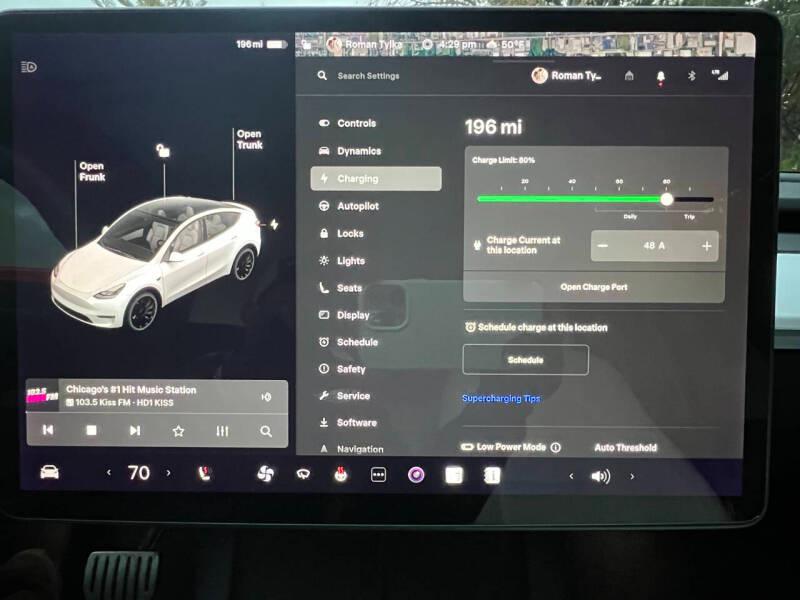The image size is (800, 600).
Task: Open notifications bell icon
Action: pos(660,76)
